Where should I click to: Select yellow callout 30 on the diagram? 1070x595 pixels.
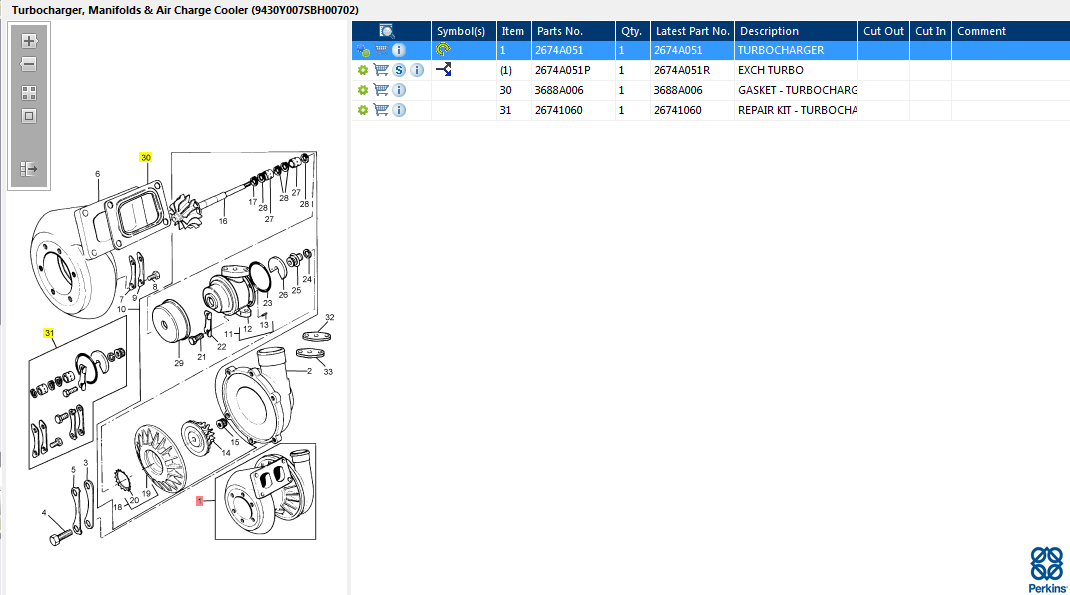click(x=145, y=158)
